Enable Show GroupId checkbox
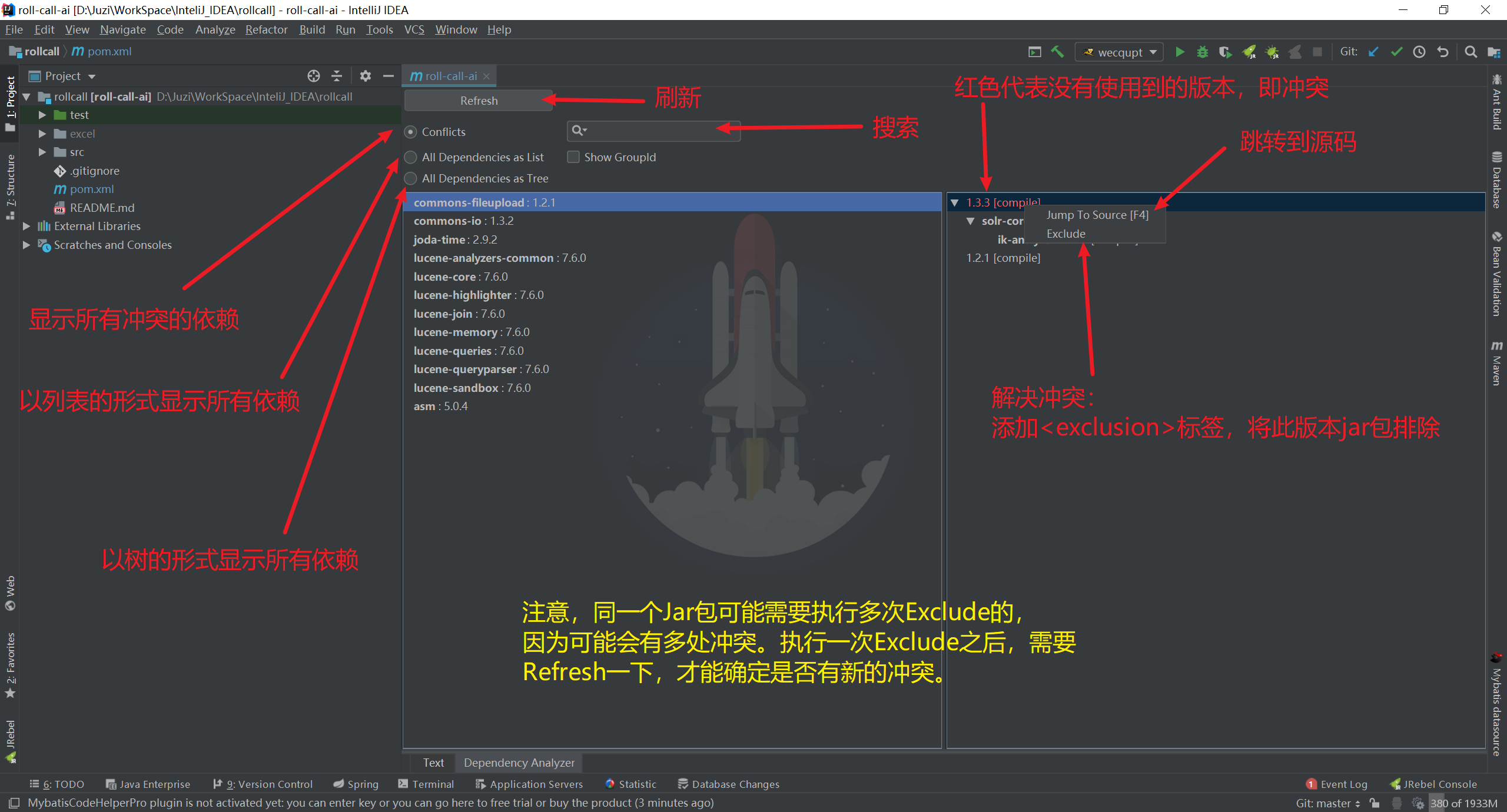1507x812 pixels. coord(573,157)
